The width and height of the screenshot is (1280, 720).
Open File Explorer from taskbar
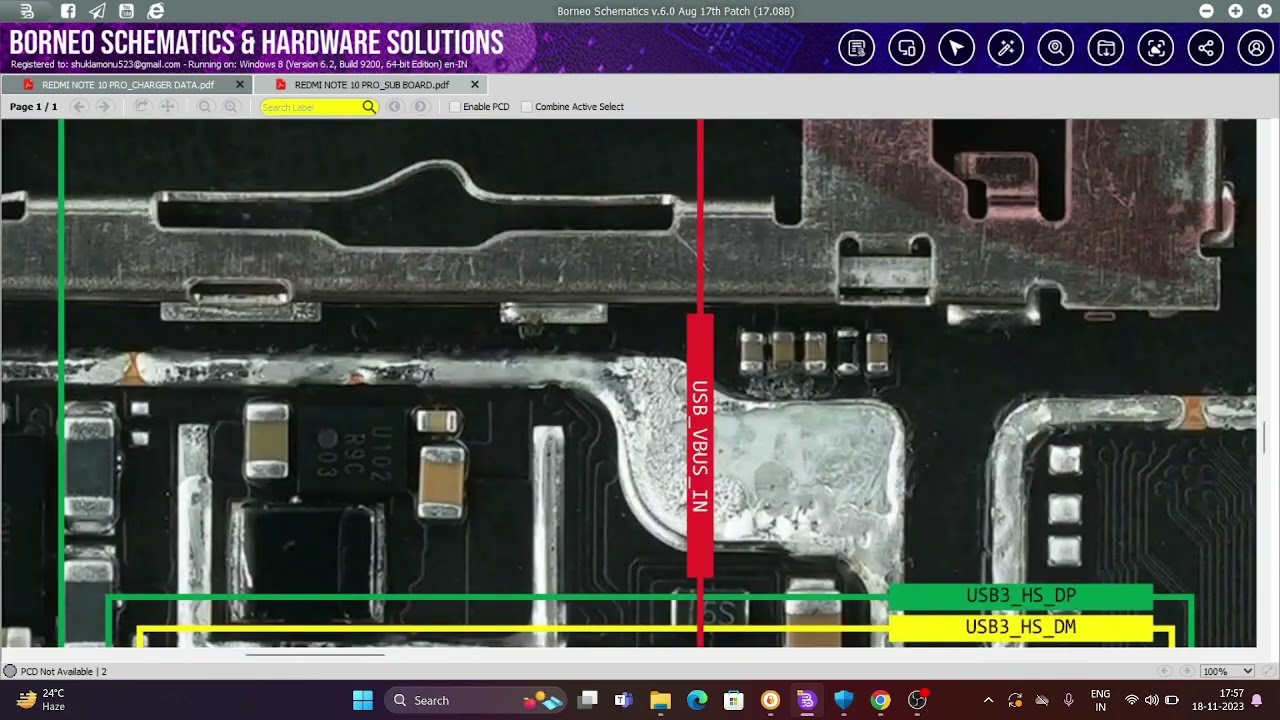[x=660, y=700]
